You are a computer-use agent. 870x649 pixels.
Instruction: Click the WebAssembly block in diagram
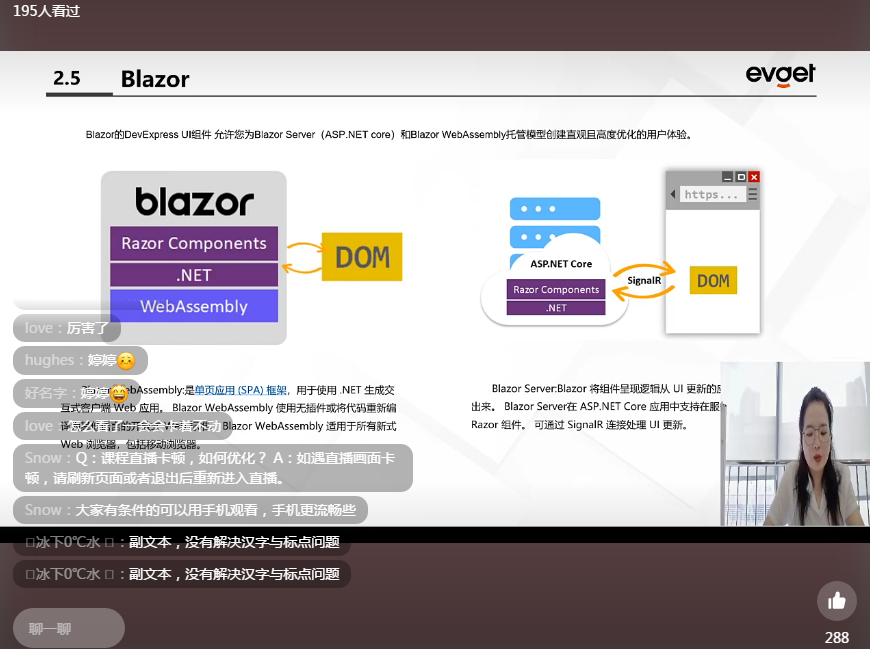[194, 306]
